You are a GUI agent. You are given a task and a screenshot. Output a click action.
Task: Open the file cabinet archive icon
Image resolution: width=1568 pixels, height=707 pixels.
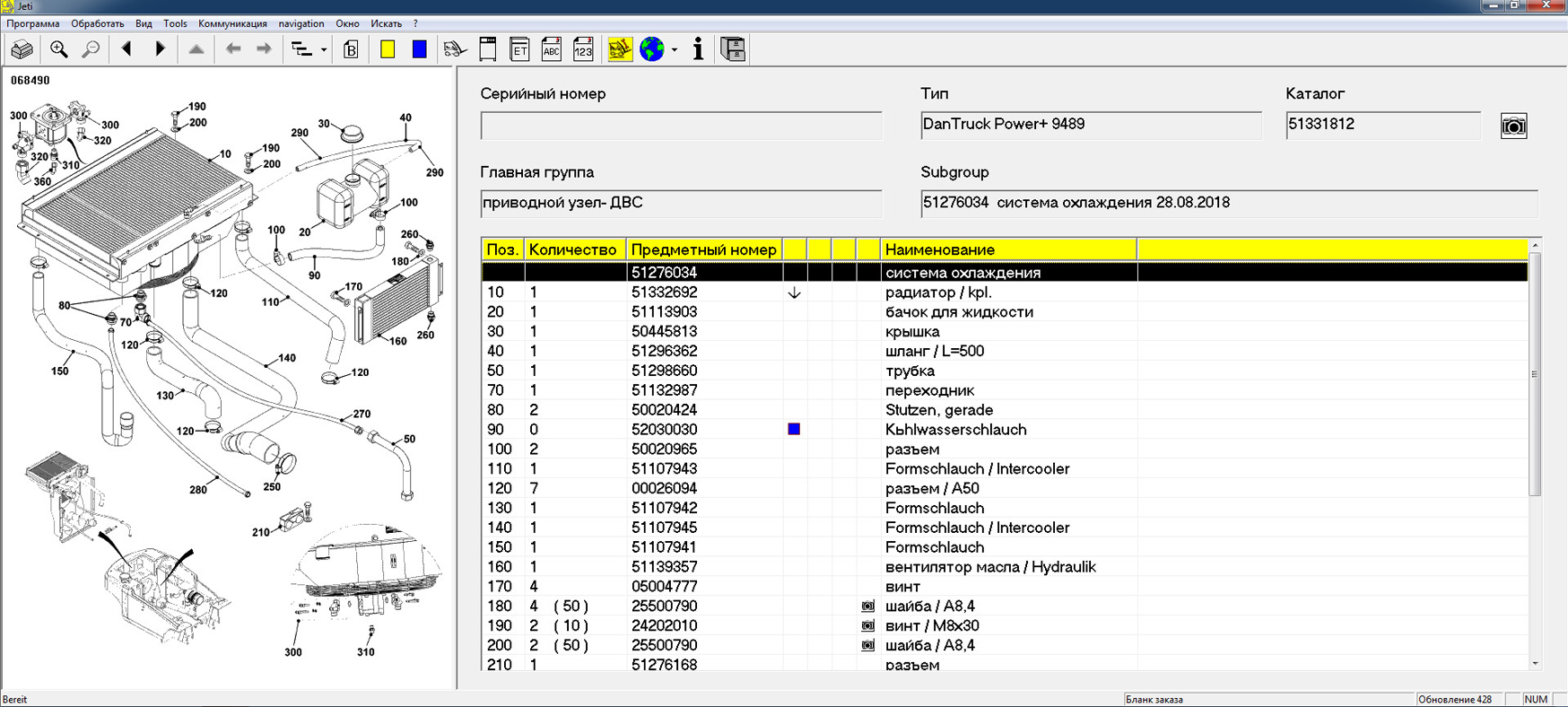point(733,49)
